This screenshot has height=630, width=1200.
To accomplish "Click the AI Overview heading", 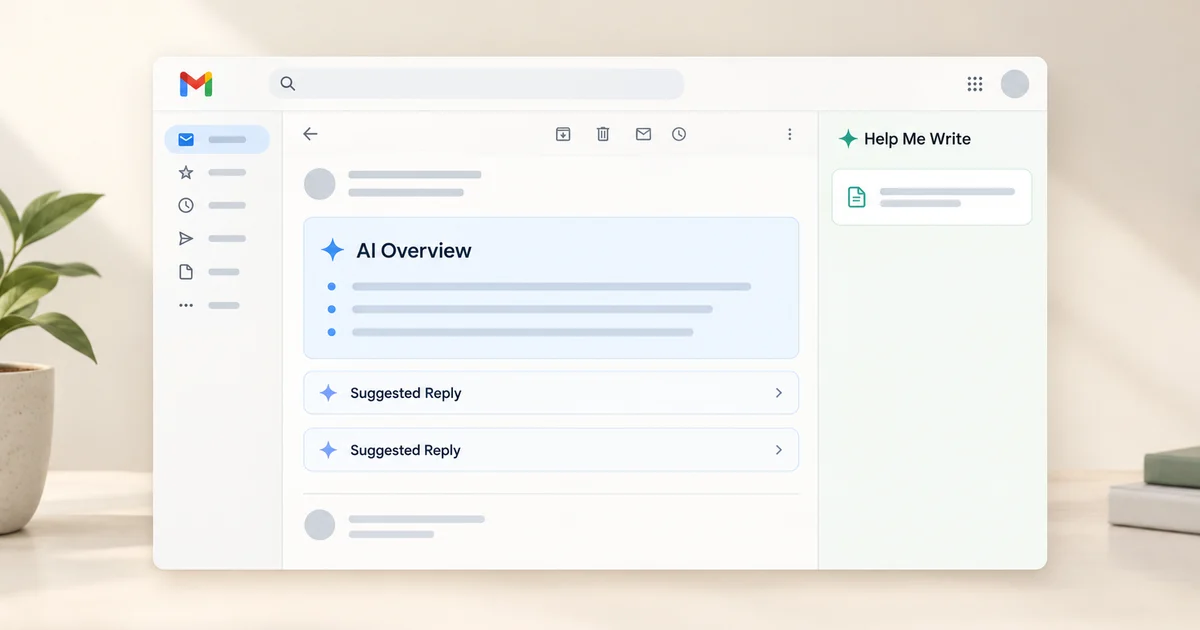I will pos(413,251).
